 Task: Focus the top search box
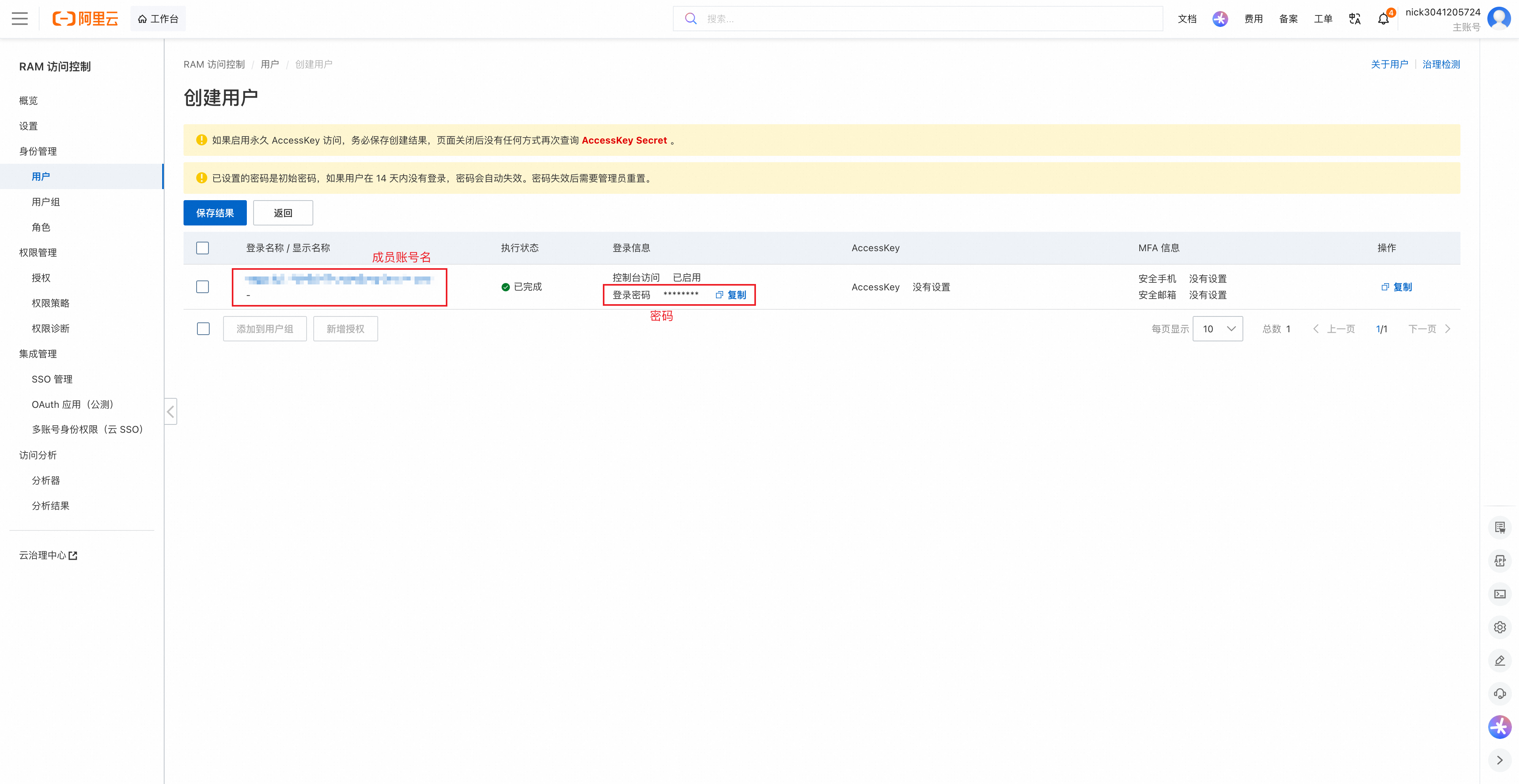[918, 19]
